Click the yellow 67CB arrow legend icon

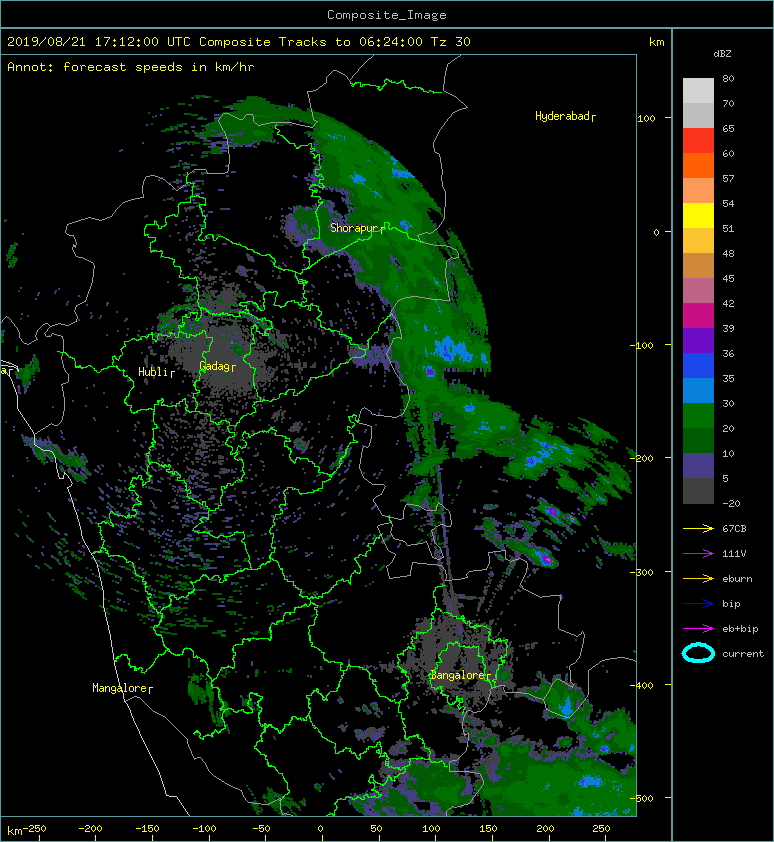(698, 528)
